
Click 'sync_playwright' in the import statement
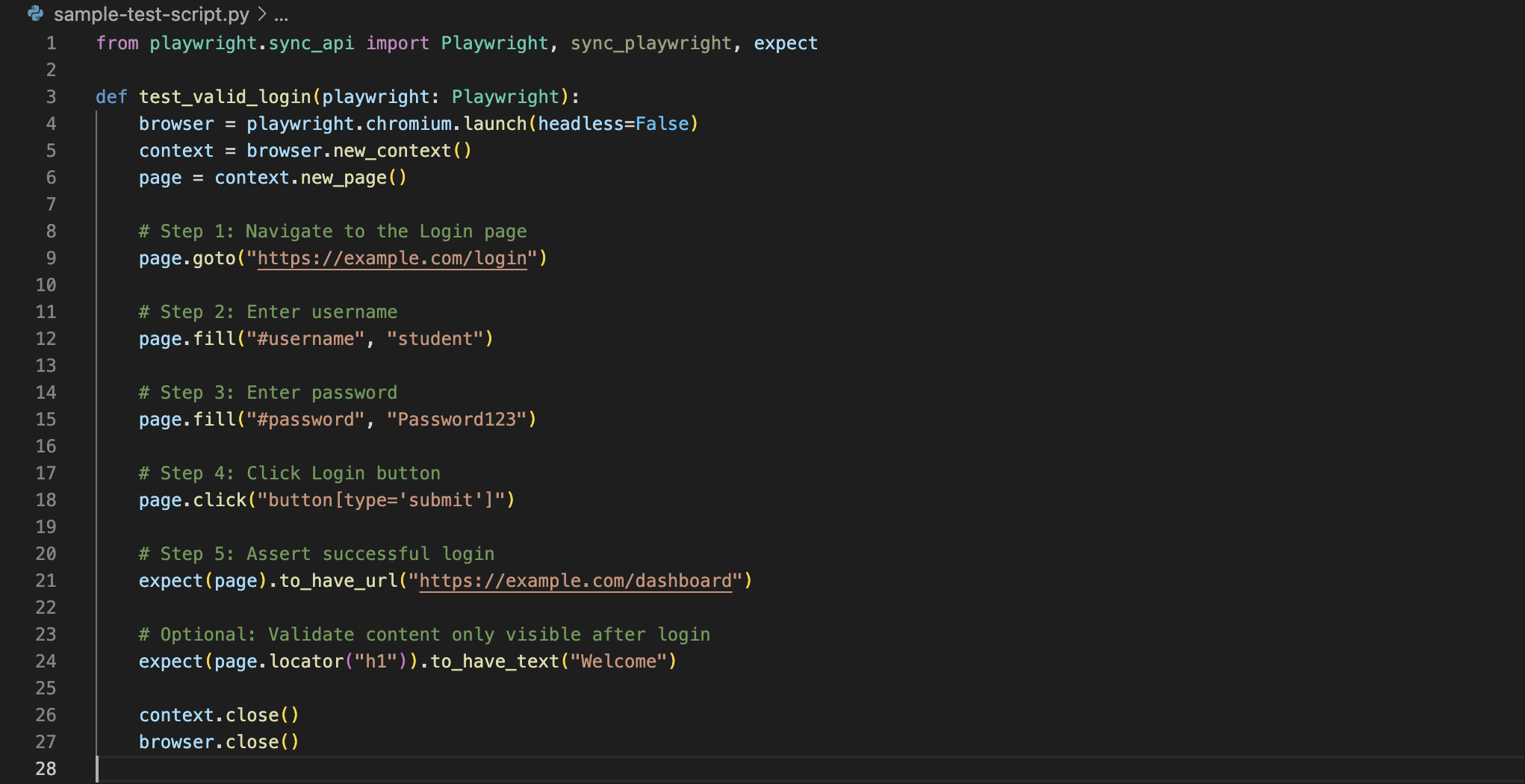coord(651,43)
